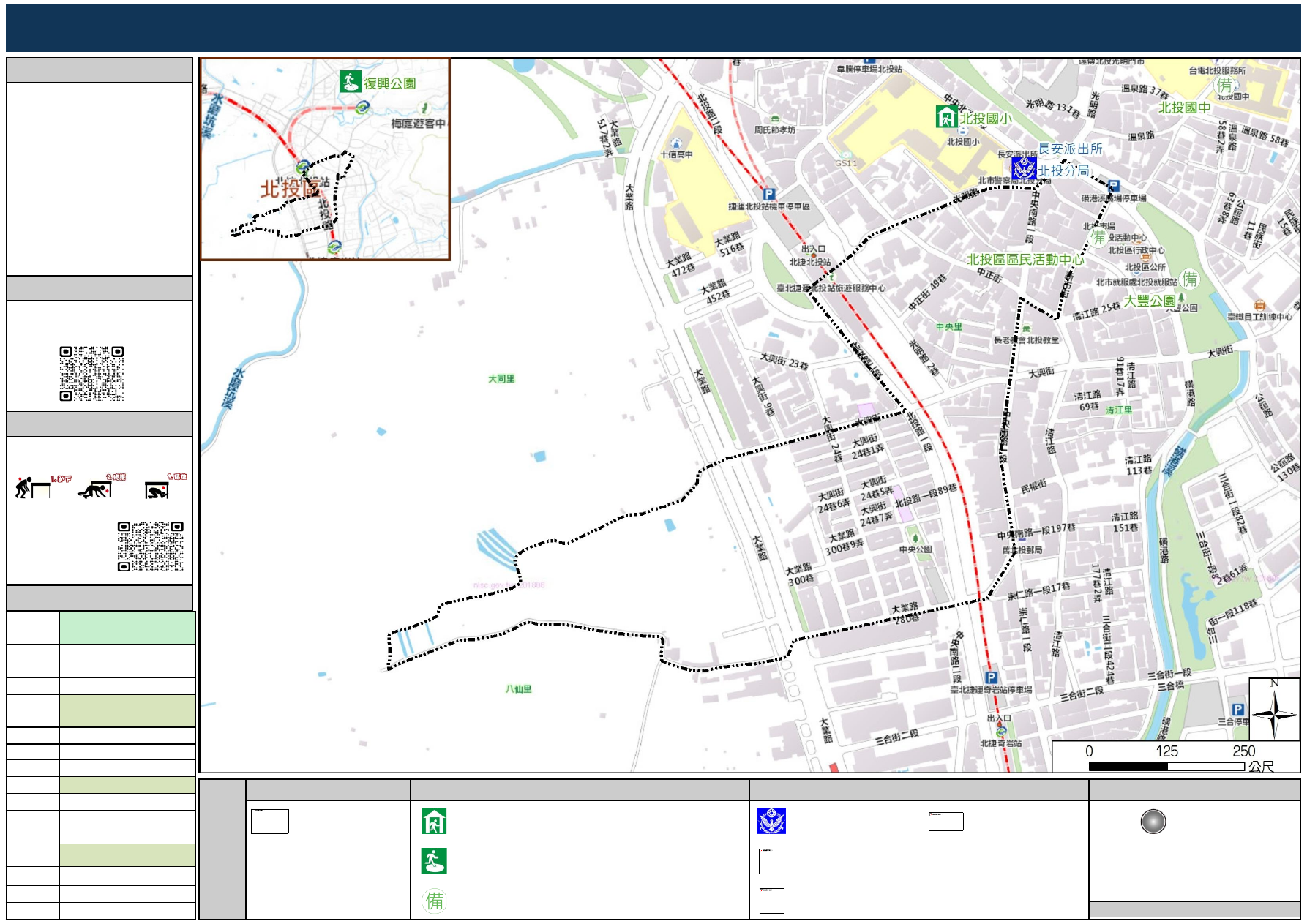1307x924 pixels.
Task: Click the green 北投國中 label
Action: pos(1184,108)
